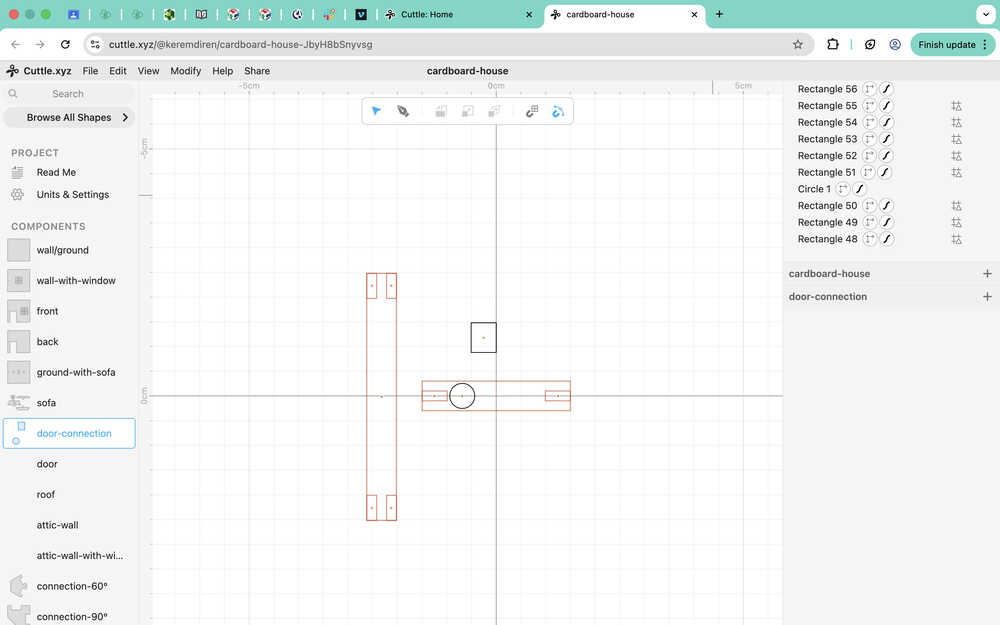Select Rectangle 53 in the layers list
Image resolution: width=1000 pixels, height=625 pixels.
pyautogui.click(x=827, y=139)
